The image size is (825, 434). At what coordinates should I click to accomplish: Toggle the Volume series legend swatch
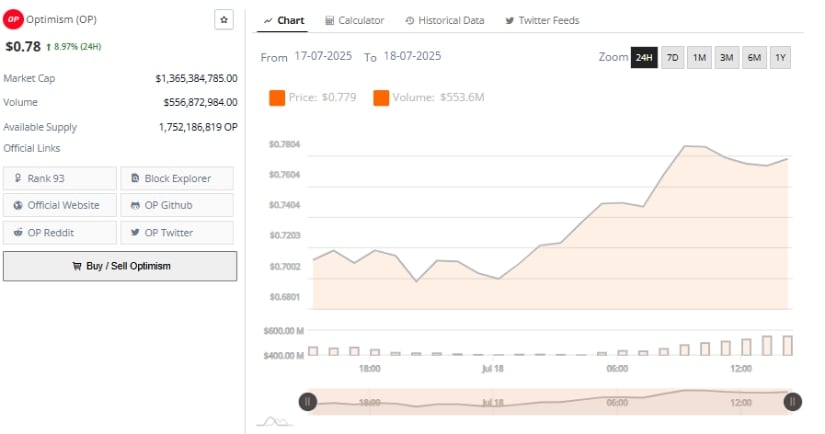(x=381, y=98)
